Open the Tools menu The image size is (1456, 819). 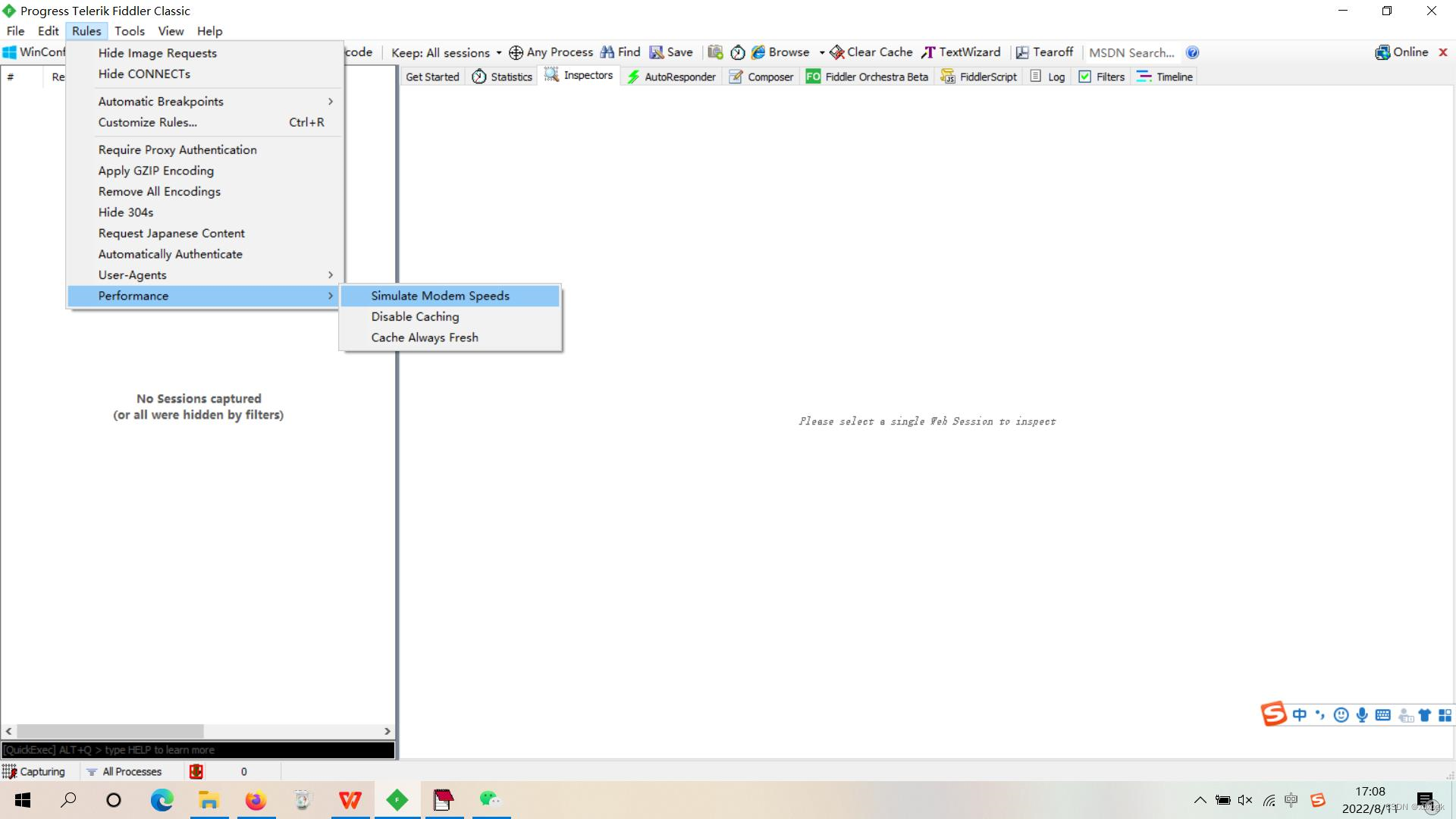130,31
